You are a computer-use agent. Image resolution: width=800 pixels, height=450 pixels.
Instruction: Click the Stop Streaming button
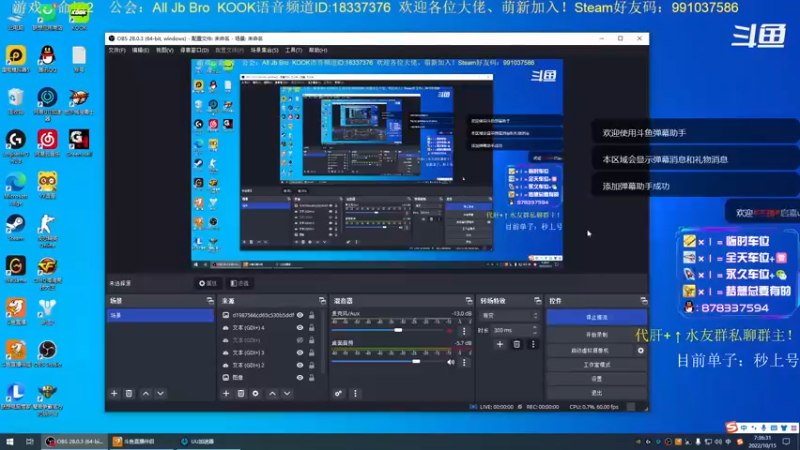pyautogui.click(x=596, y=317)
